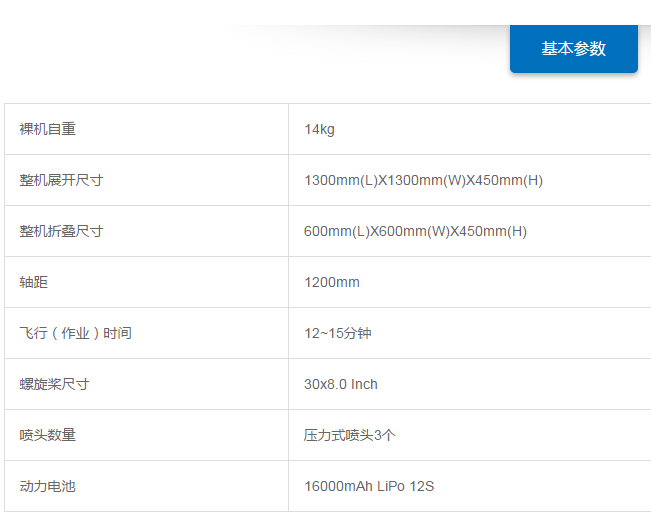Click the 分钟 unit in flight time row
This screenshot has width=651, height=518.
click(x=357, y=333)
